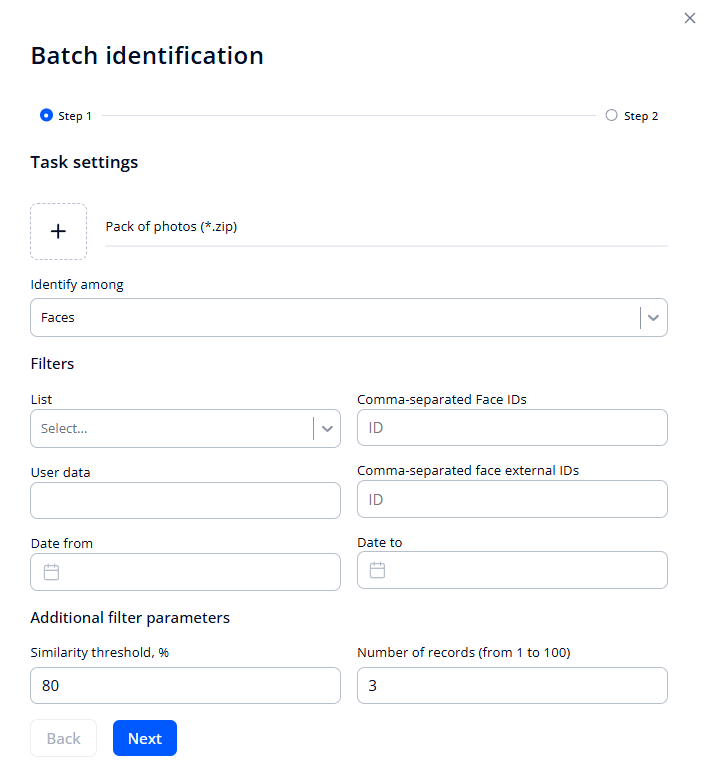The image size is (714, 775).
Task: Click the Number of records field
Action: tap(511, 686)
